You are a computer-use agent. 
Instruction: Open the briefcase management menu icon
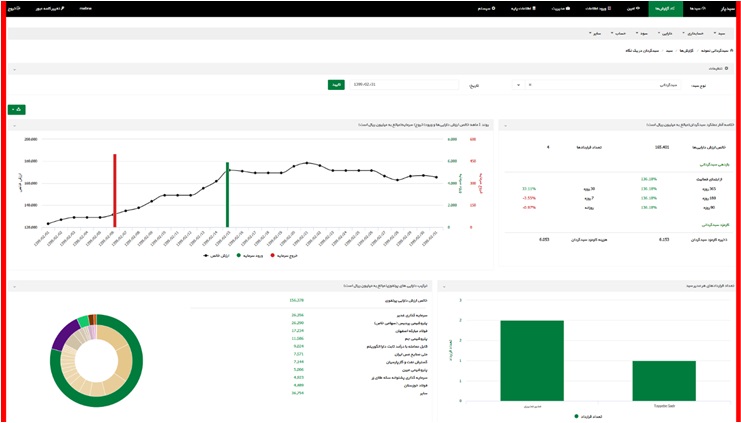568,9
